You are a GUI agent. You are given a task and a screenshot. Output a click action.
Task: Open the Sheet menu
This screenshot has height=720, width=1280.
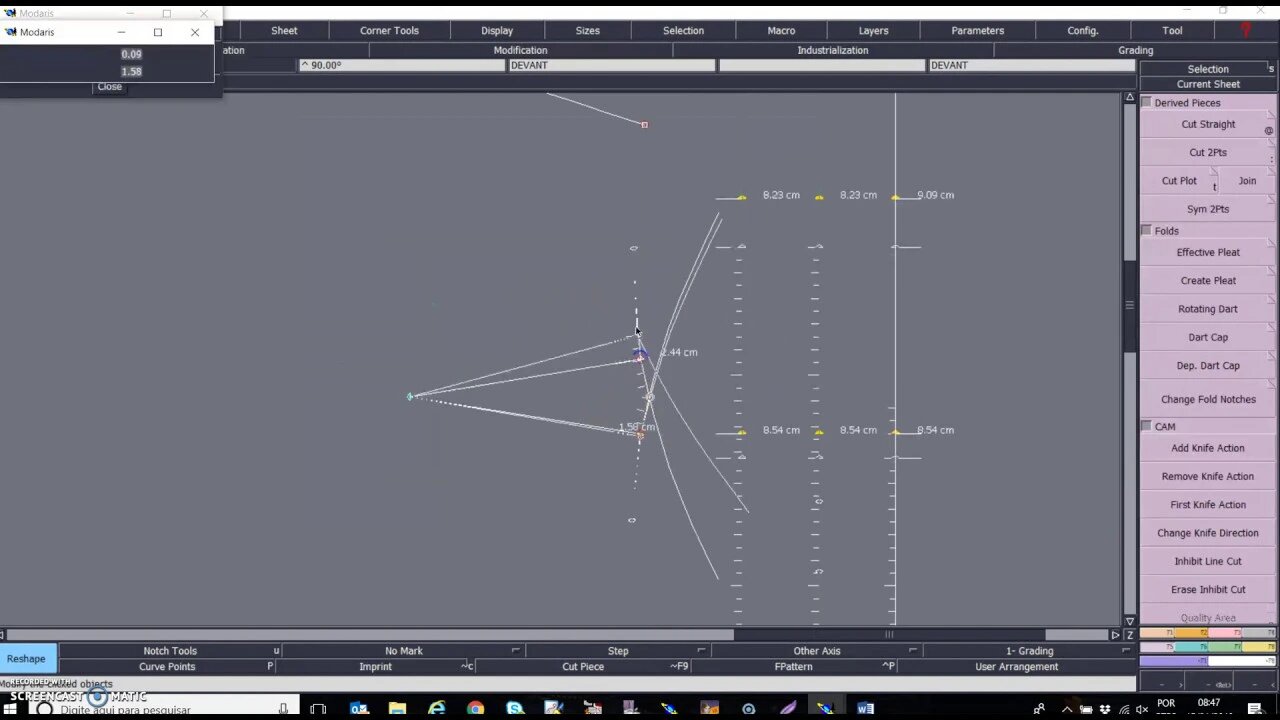284,30
